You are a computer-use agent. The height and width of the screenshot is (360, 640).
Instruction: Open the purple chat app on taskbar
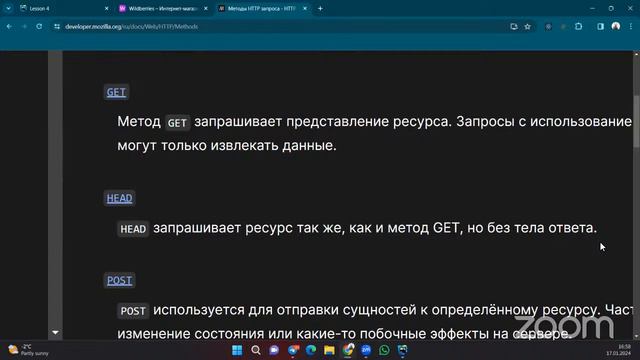[x=274, y=350]
